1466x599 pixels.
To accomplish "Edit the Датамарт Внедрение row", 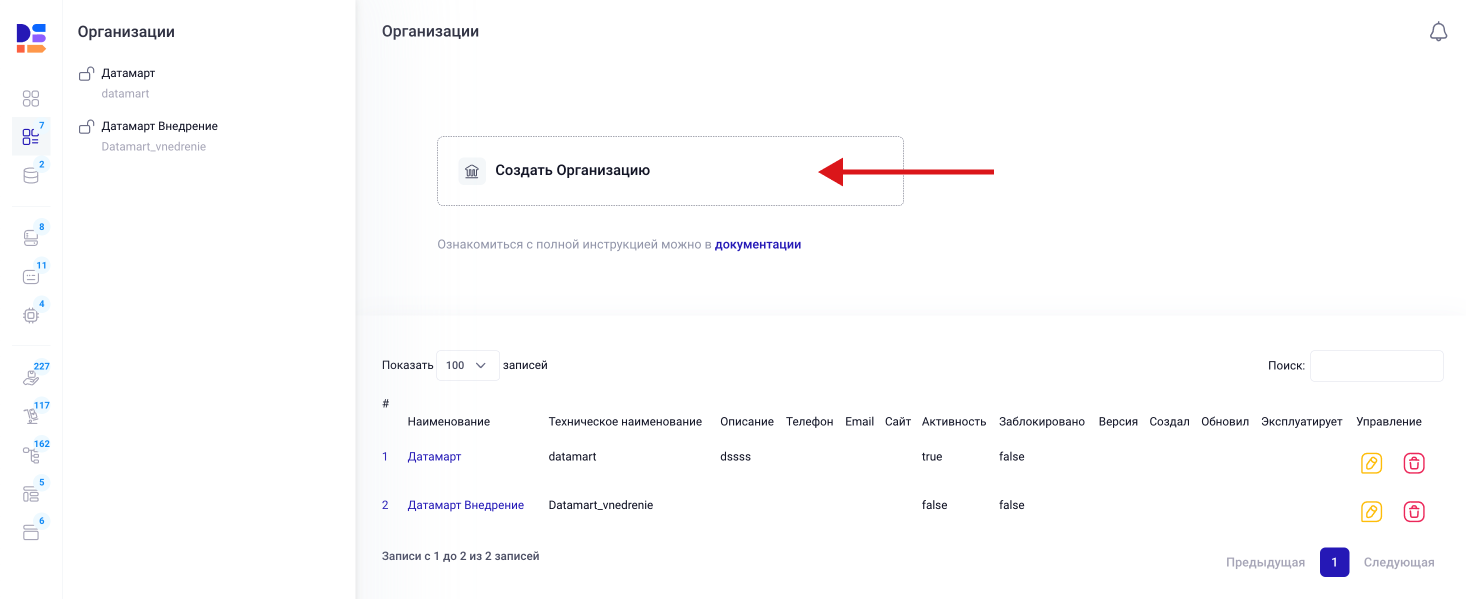I will click(1371, 512).
